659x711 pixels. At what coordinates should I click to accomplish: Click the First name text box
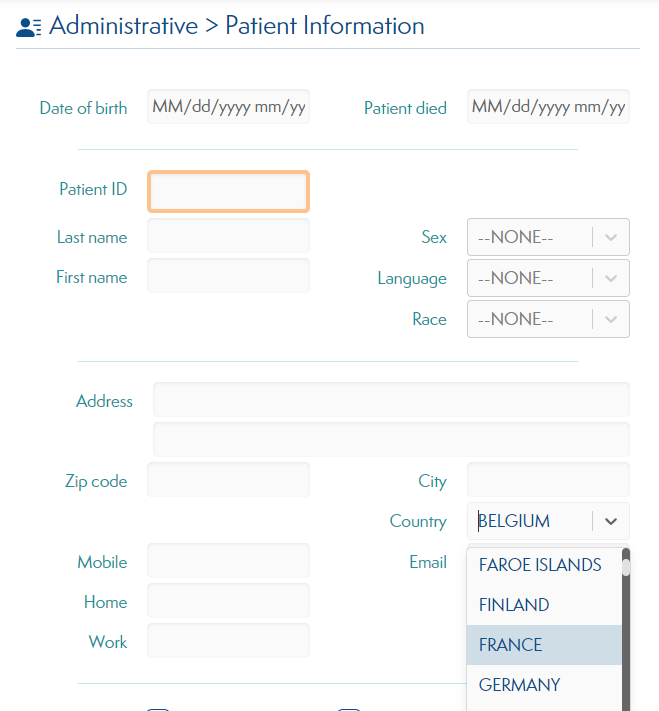tap(229, 276)
